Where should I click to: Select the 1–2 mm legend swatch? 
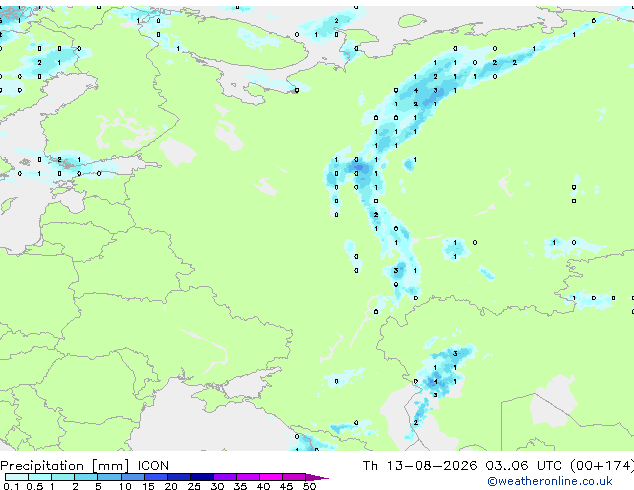coord(63,477)
